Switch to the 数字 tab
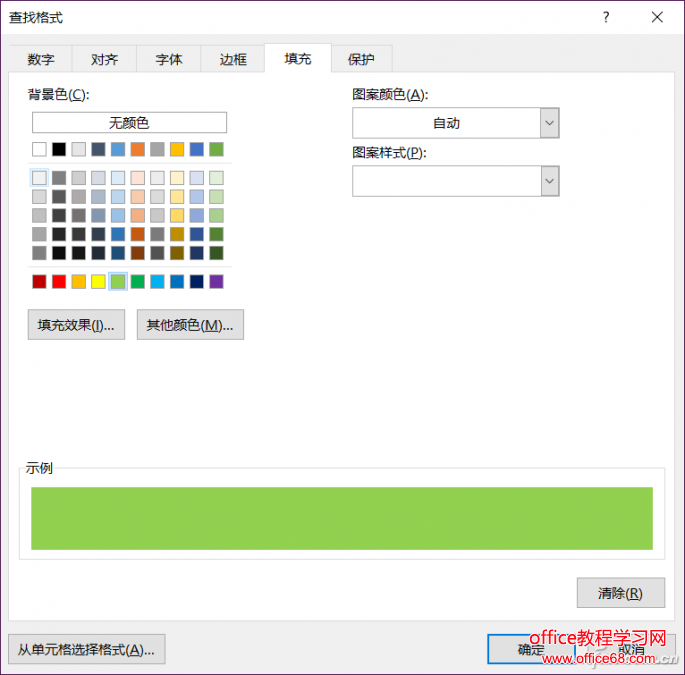The width and height of the screenshot is (685, 675). pyautogui.click(x=41, y=59)
